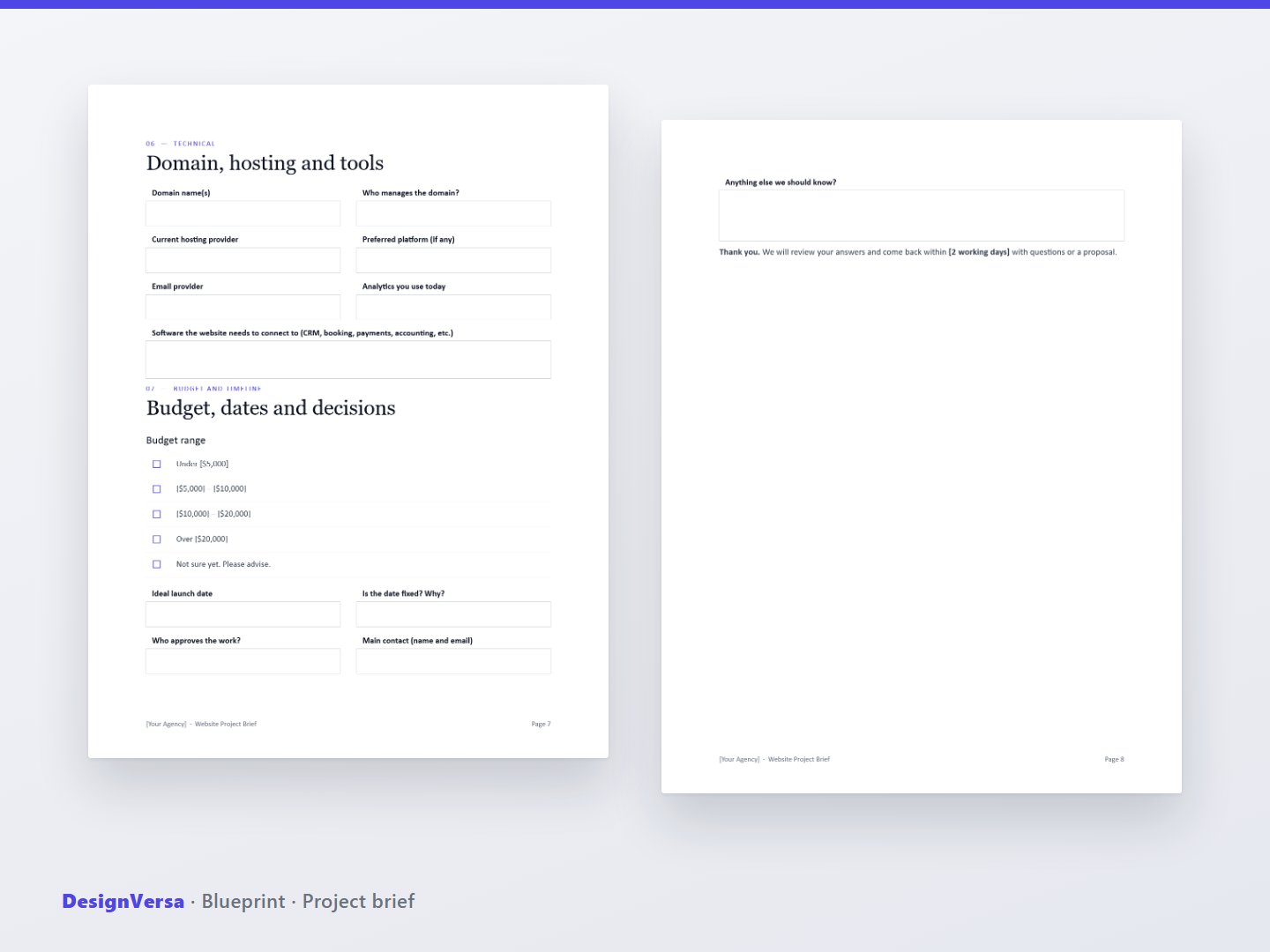Click the 'Blueprint' caption text
This screenshot has width=1270, height=952.
243,902
